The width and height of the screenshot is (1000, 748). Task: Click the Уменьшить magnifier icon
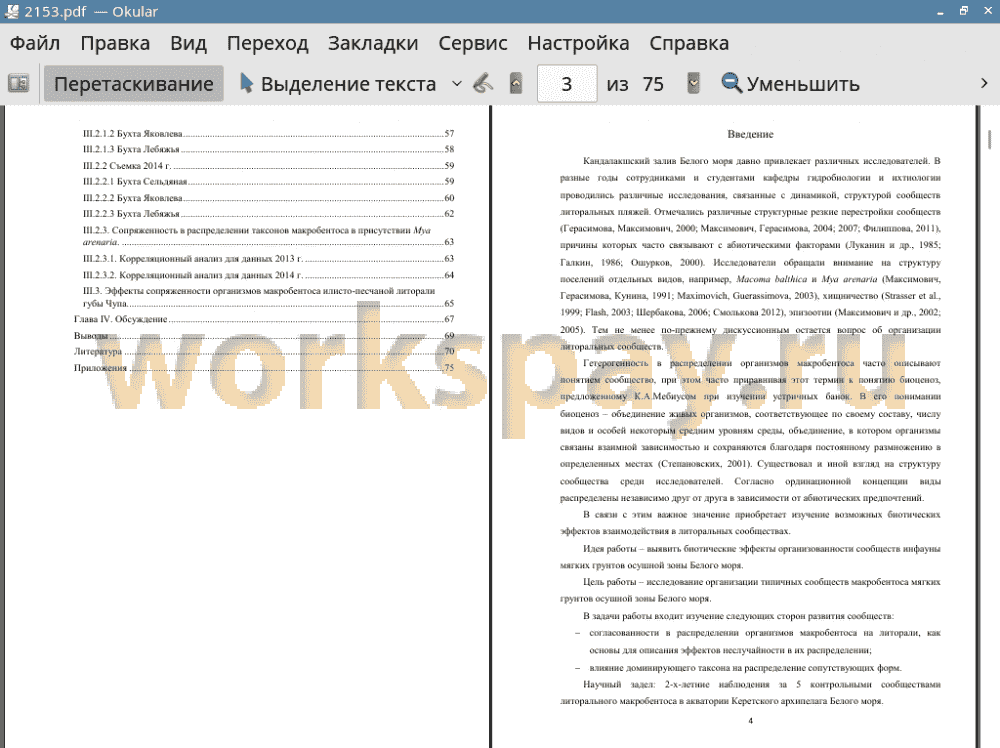coord(732,84)
